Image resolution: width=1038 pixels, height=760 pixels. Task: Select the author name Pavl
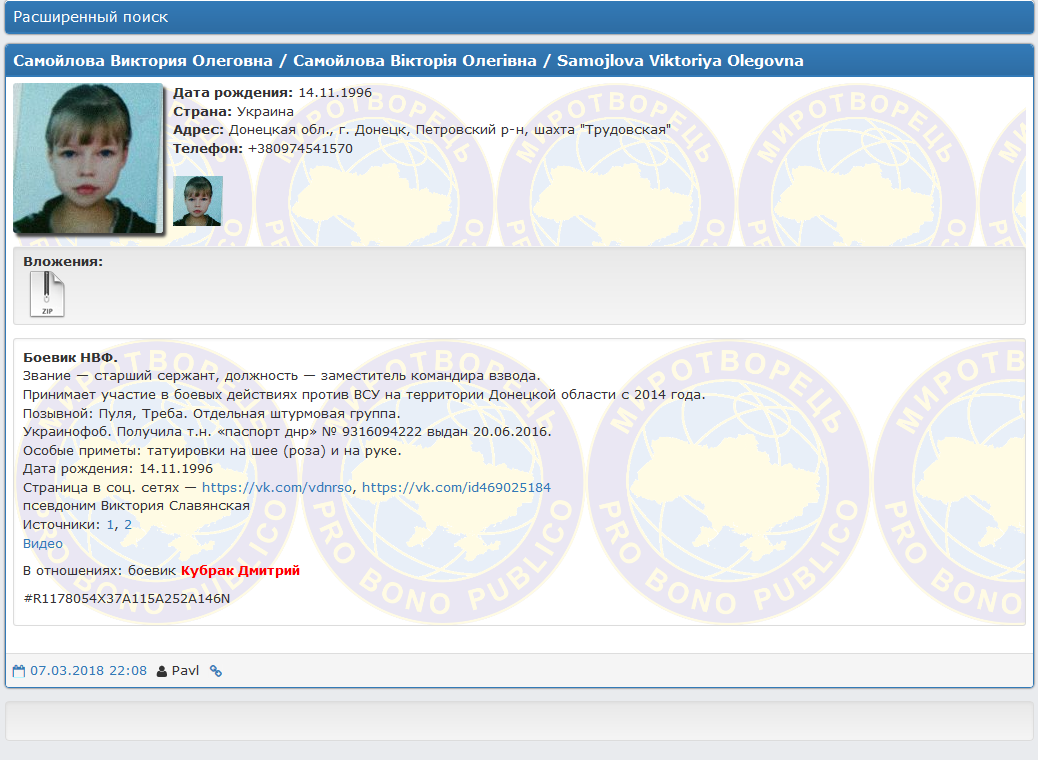(186, 671)
